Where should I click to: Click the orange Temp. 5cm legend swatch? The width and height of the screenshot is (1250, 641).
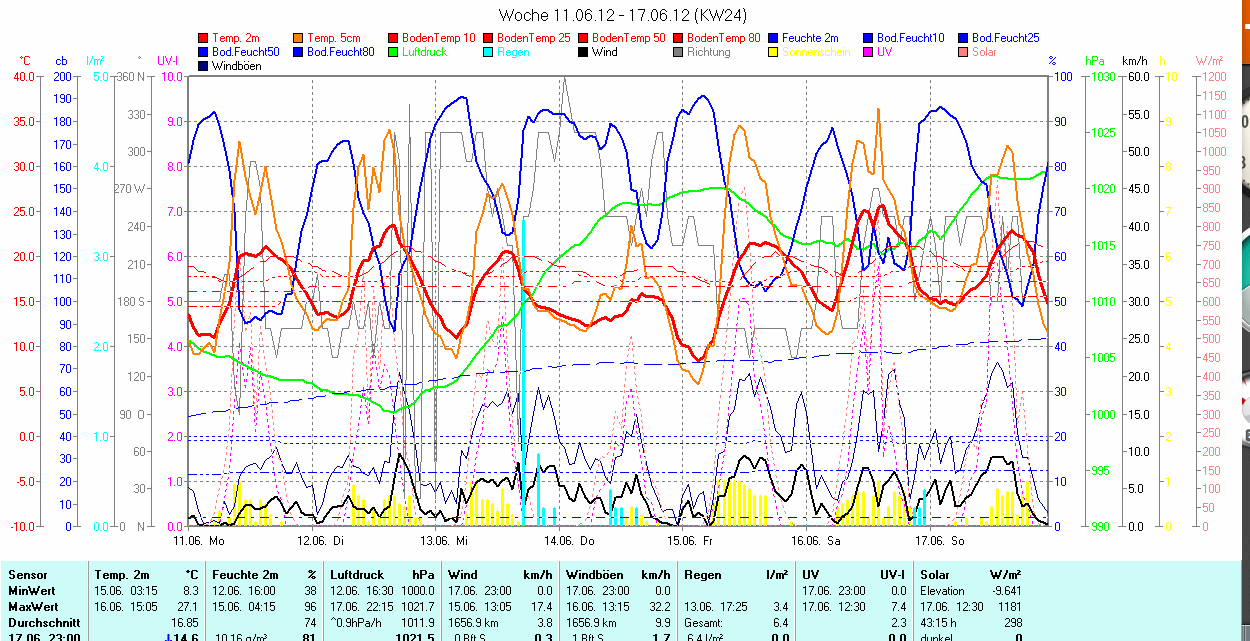[299, 38]
